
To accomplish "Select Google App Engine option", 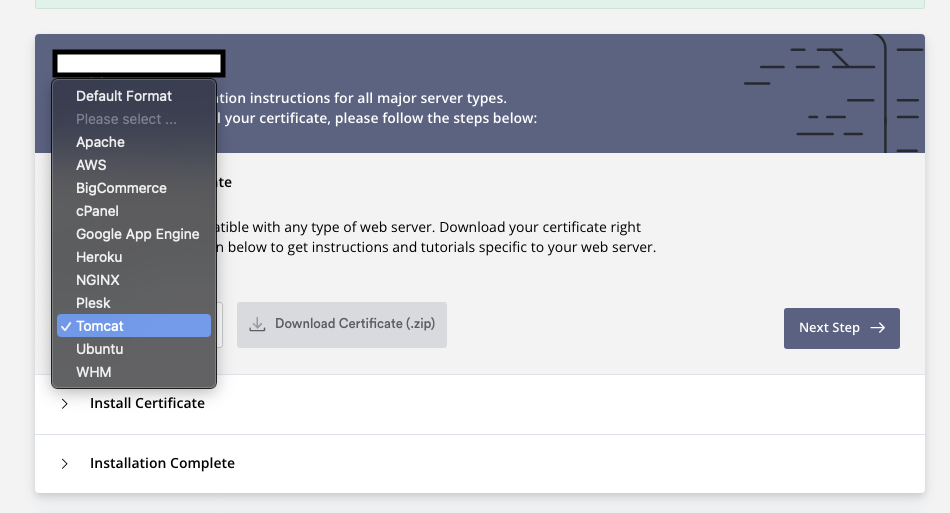I will tap(134, 234).
